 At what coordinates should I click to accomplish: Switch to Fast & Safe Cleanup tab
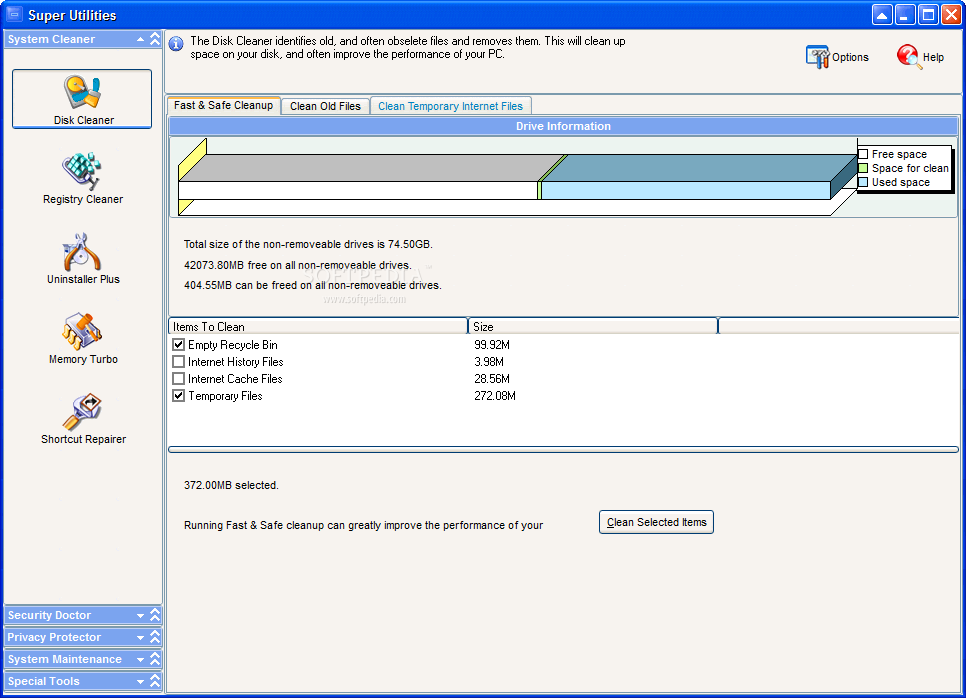click(x=224, y=105)
